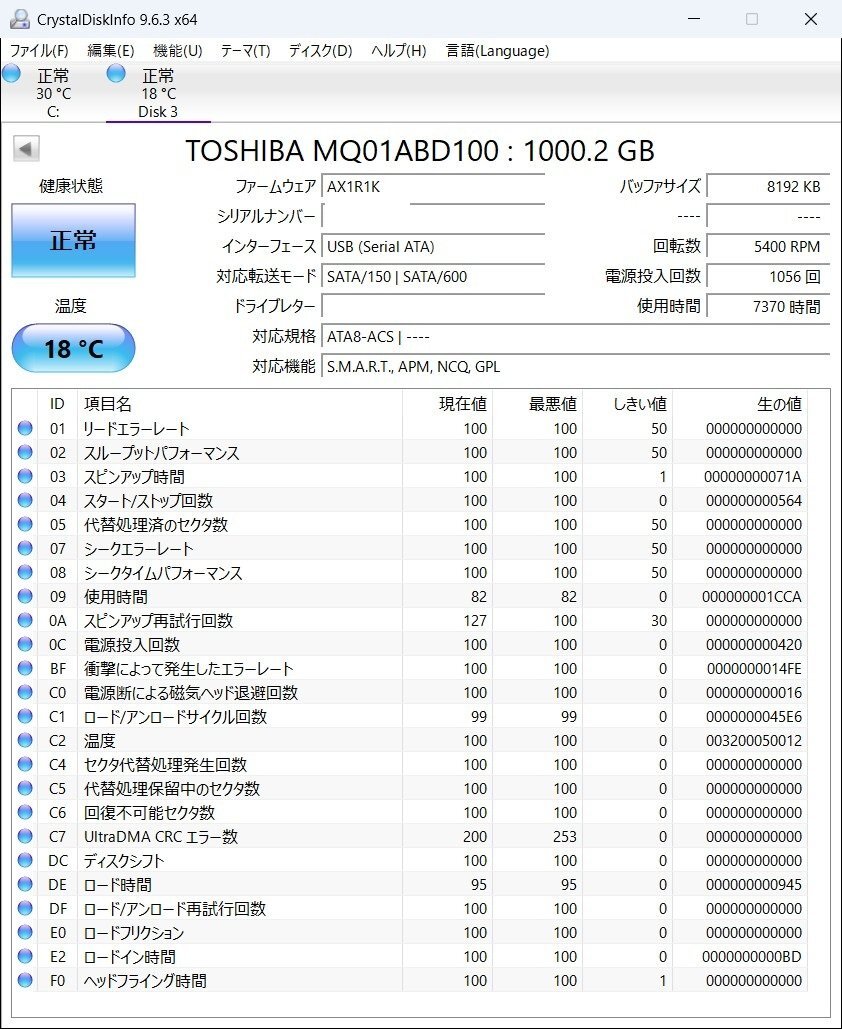Click status orb in row C2 温度
Viewport: 842px width, 1029px height.
click(x=25, y=740)
